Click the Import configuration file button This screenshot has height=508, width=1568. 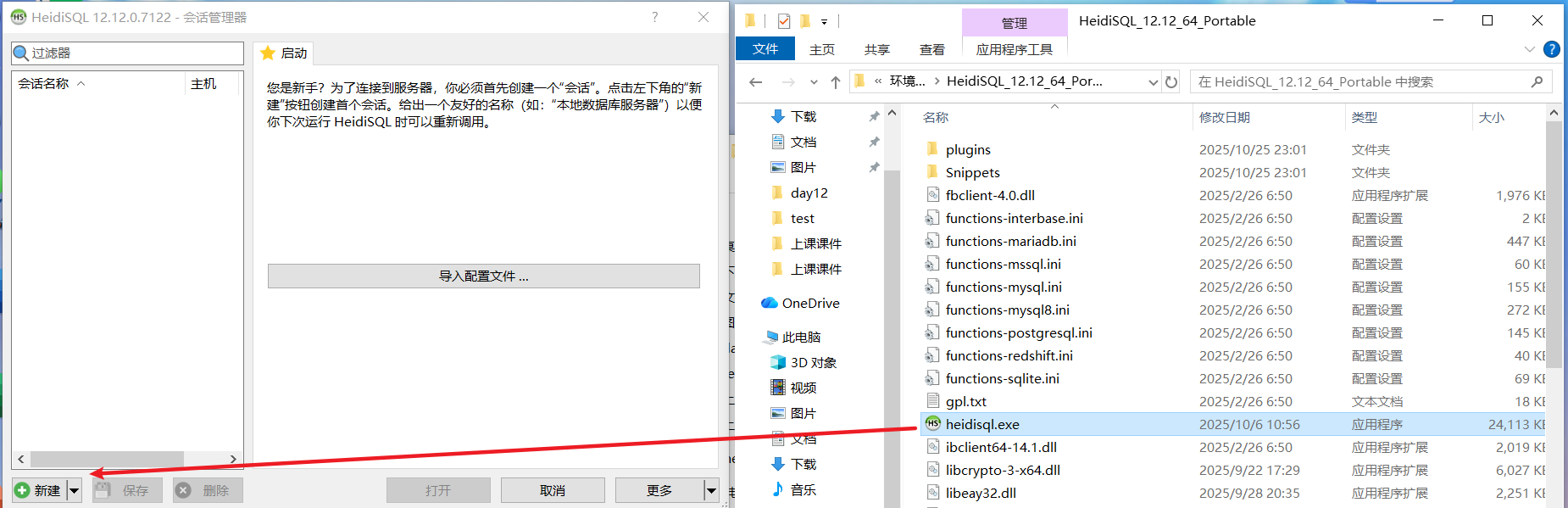click(x=484, y=276)
